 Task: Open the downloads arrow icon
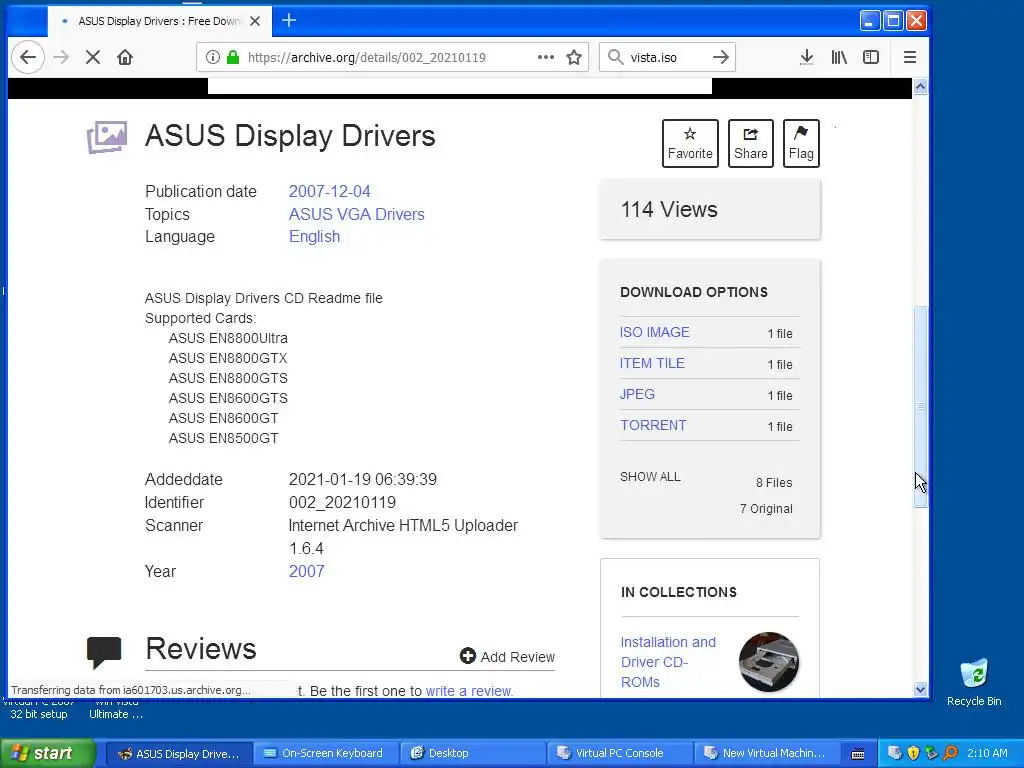pos(807,57)
